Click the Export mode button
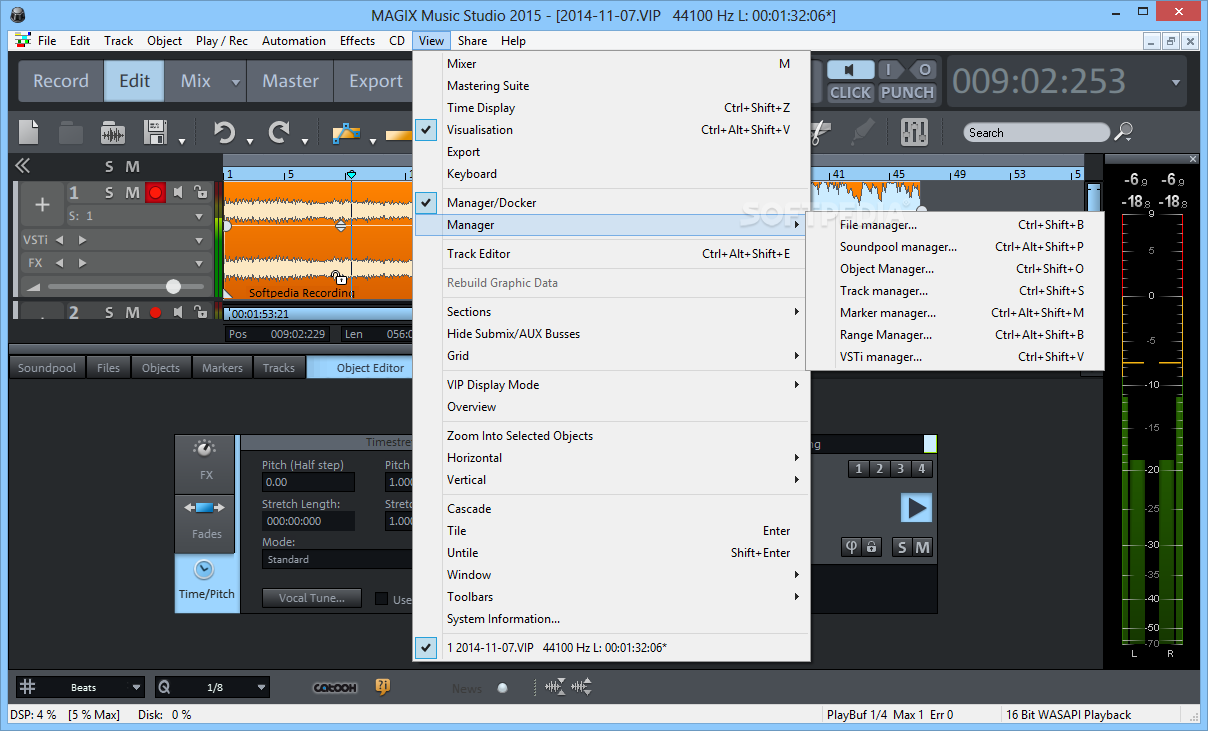The height and width of the screenshot is (731, 1208). [x=375, y=82]
